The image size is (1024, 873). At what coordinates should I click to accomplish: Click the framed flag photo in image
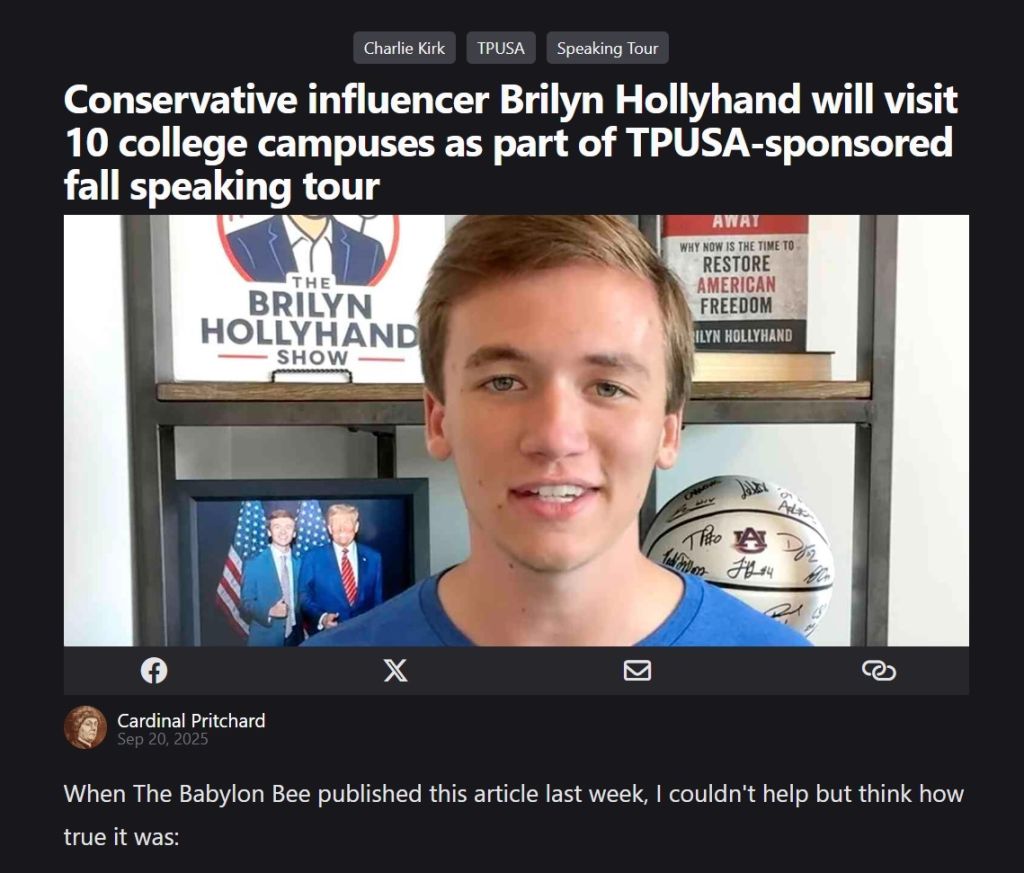(x=302, y=563)
